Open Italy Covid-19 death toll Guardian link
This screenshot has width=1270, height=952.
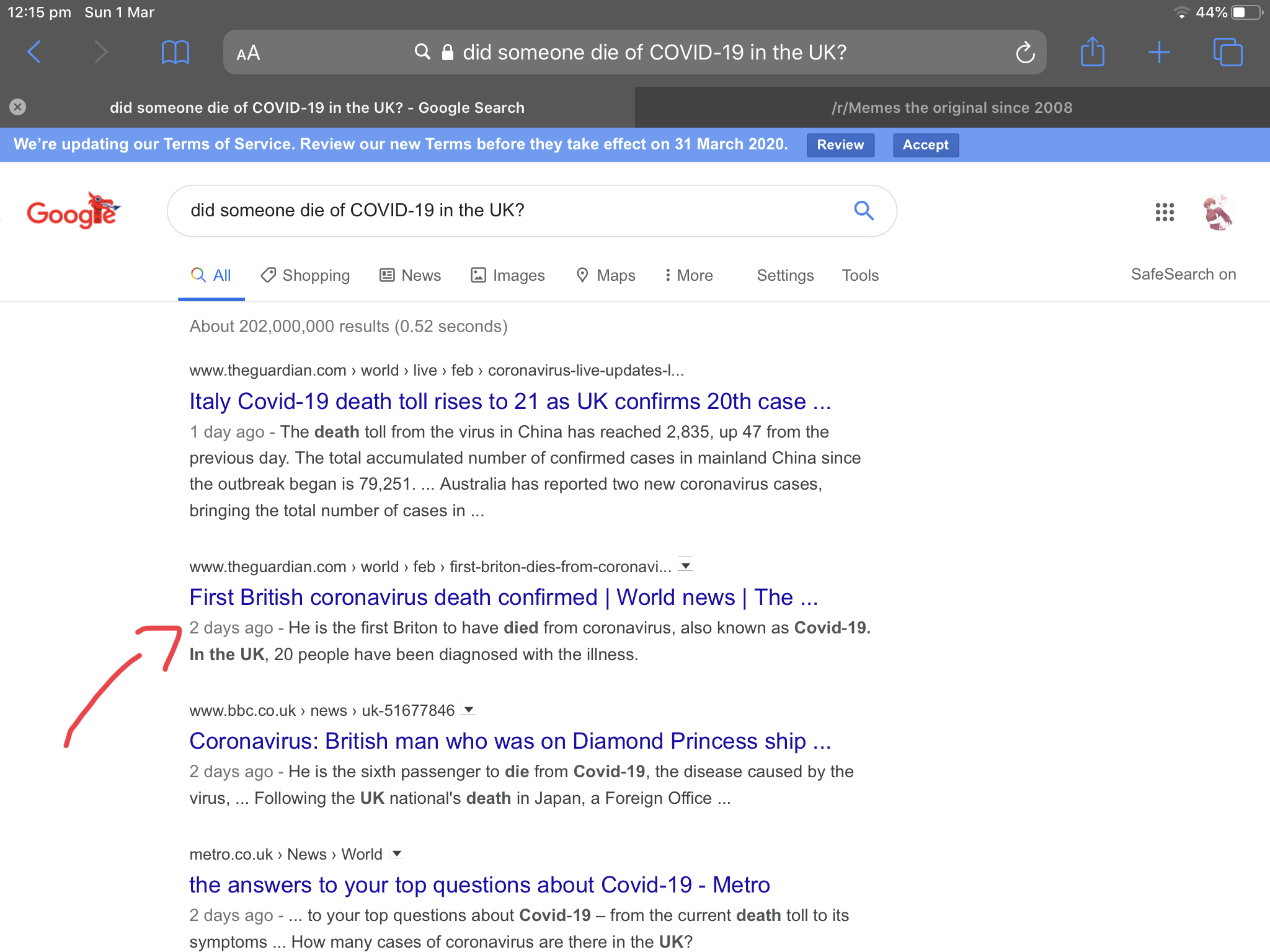point(510,402)
